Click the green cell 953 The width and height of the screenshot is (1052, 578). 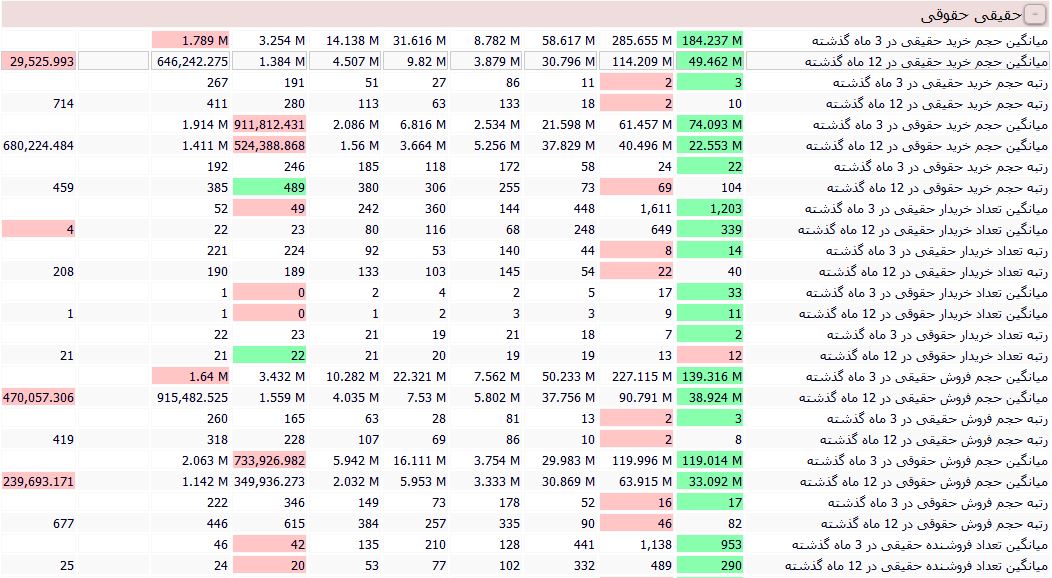[x=710, y=545]
